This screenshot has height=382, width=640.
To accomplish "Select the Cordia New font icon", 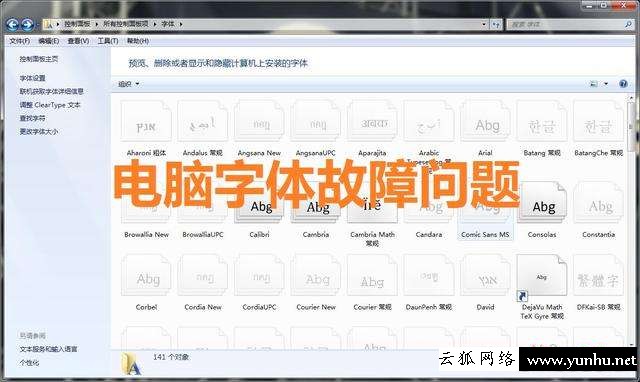I will click(x=202, y=275).
